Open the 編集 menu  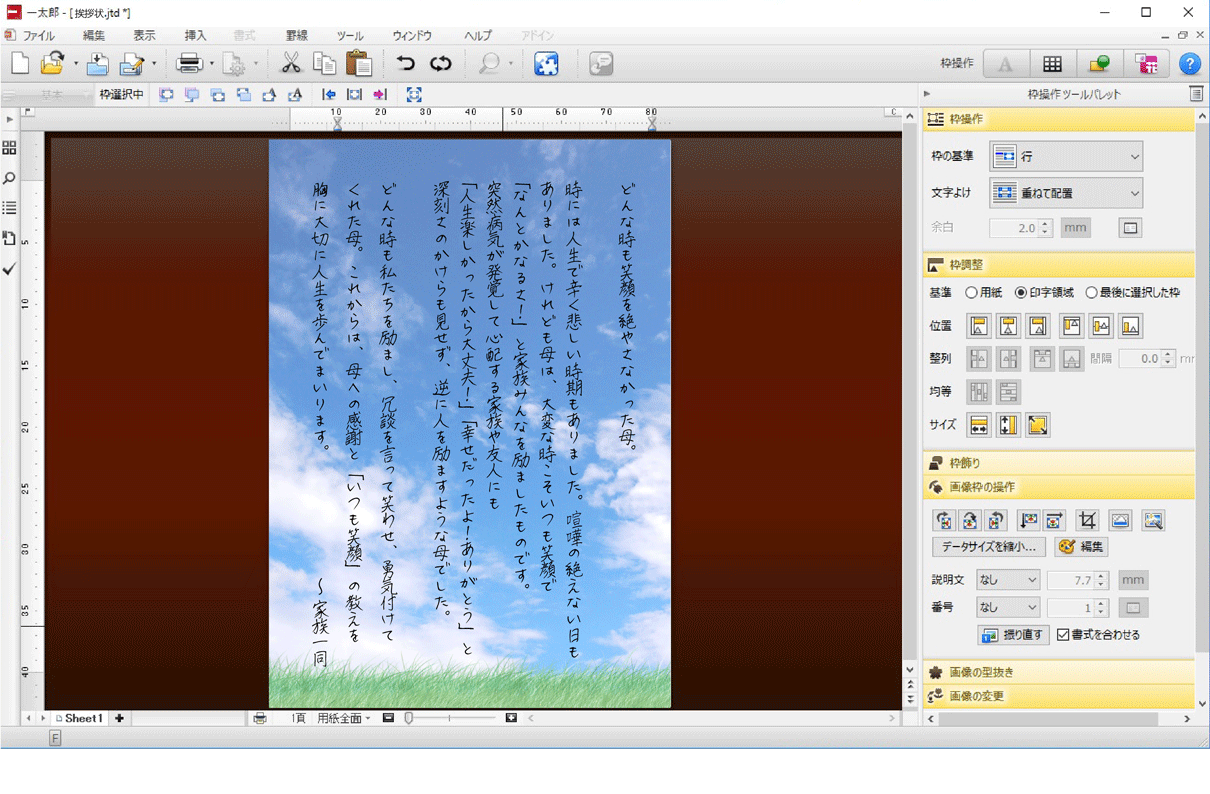coord(94,35)
